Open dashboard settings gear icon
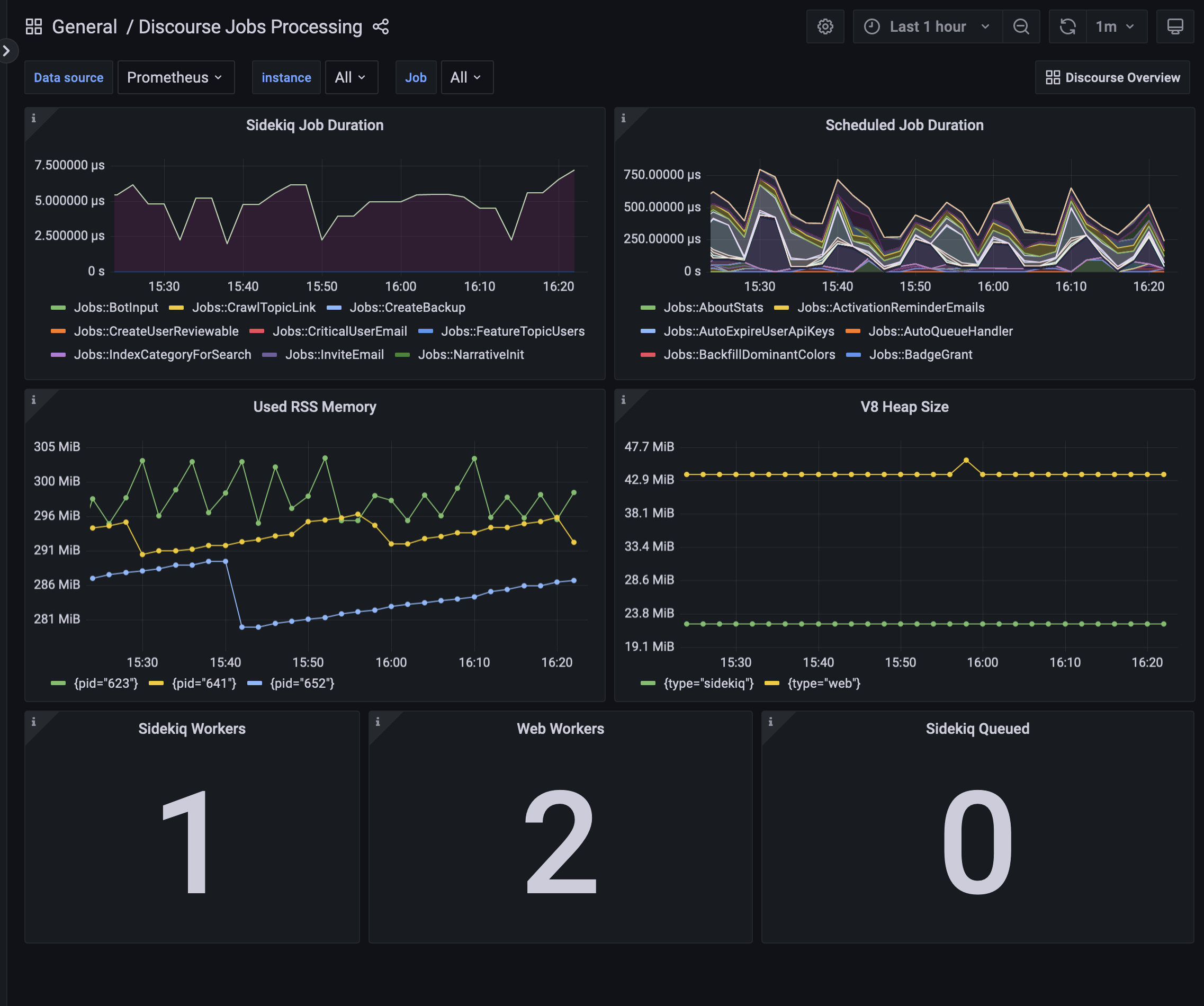Image resolution: width=1204 pixels, height=1006 pixels. (x=825, y=26)
